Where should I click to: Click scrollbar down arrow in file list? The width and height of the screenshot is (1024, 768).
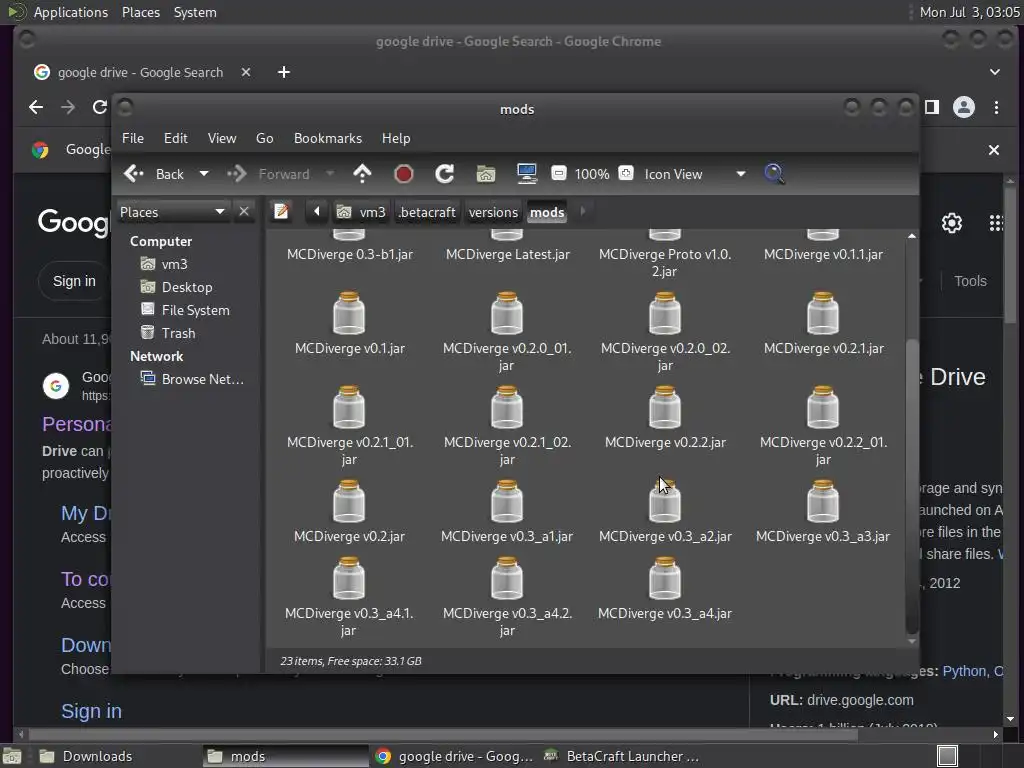912,641
